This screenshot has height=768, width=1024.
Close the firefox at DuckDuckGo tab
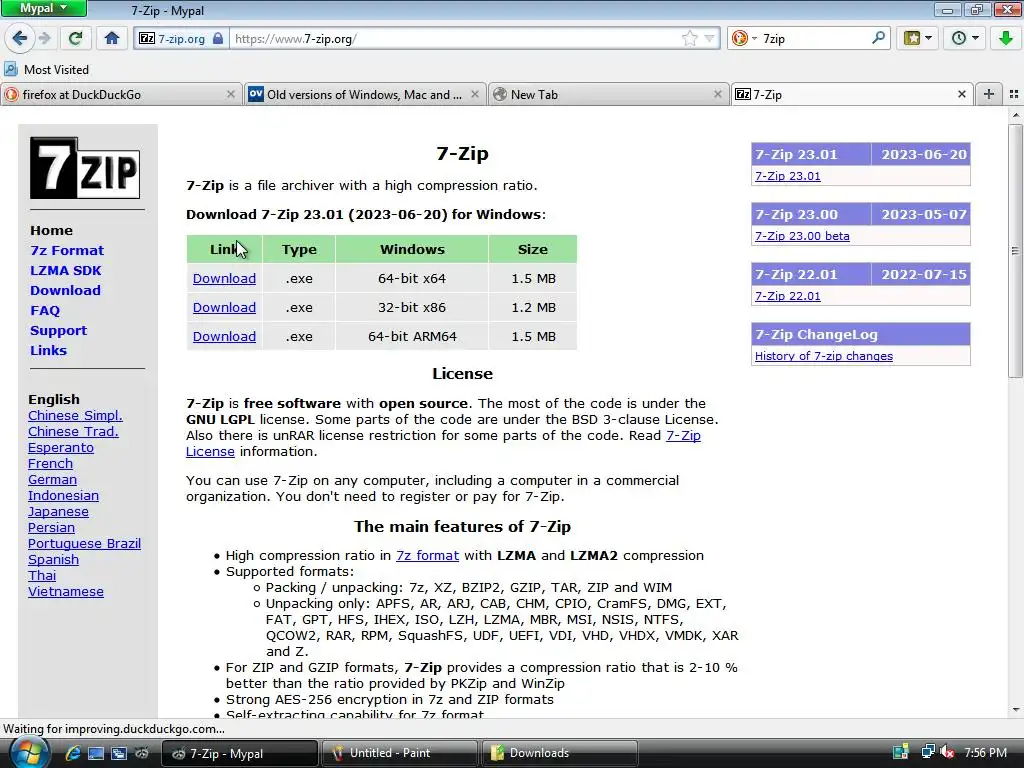coord(231,94)
